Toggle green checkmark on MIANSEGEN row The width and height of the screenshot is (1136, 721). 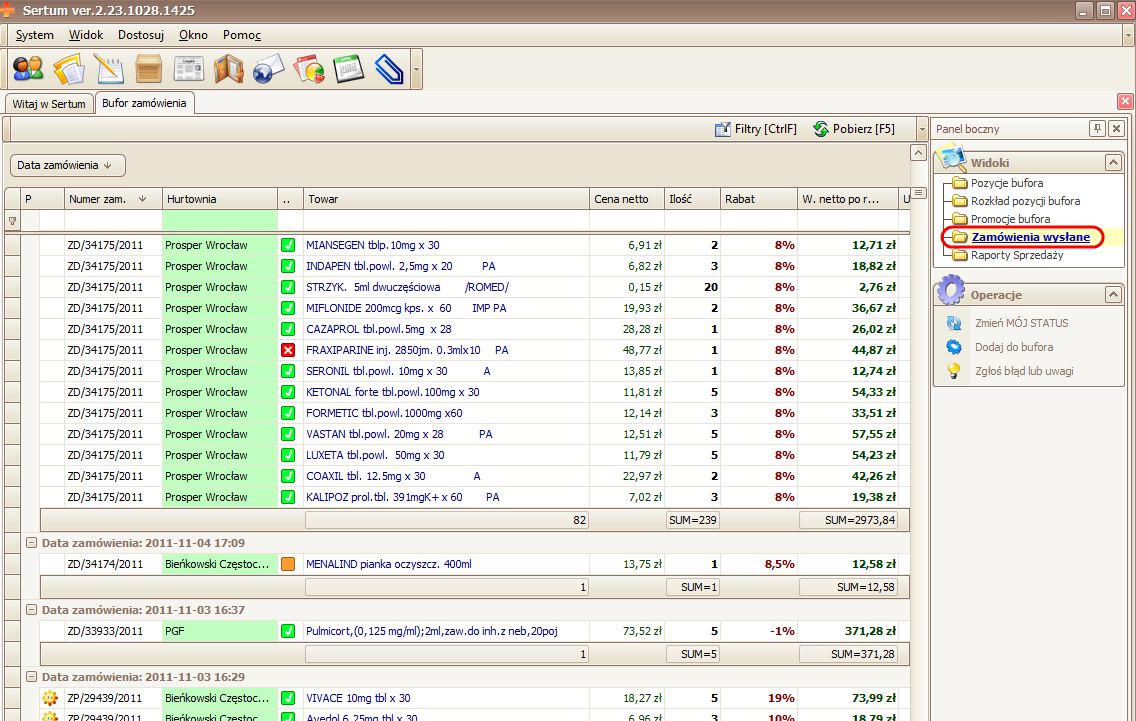(288, 245)
